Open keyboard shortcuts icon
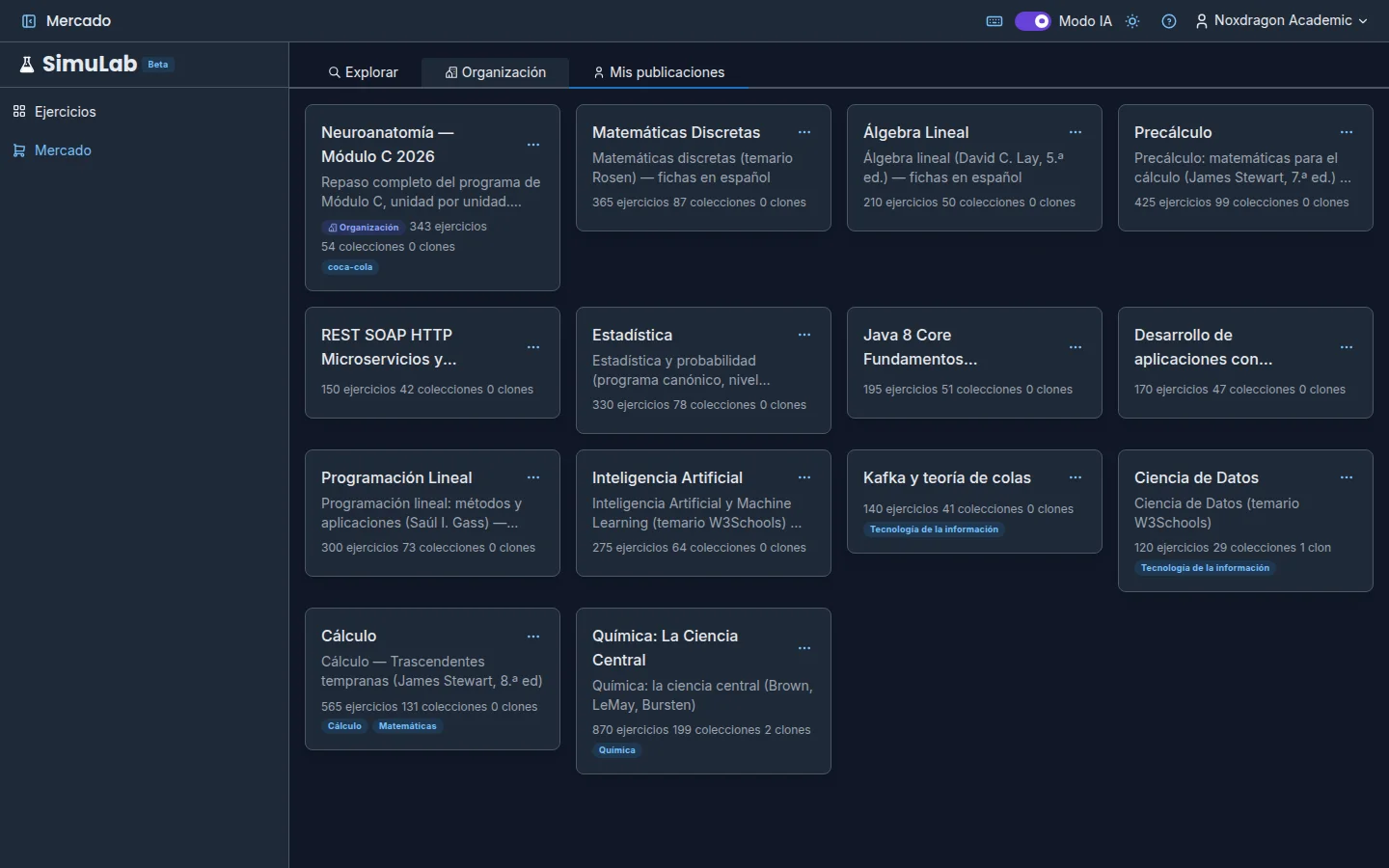 click(994, 21)
